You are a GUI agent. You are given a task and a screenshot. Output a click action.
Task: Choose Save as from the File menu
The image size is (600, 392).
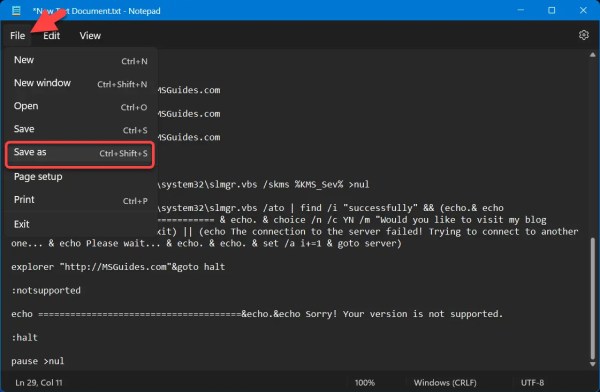(80, 153)
